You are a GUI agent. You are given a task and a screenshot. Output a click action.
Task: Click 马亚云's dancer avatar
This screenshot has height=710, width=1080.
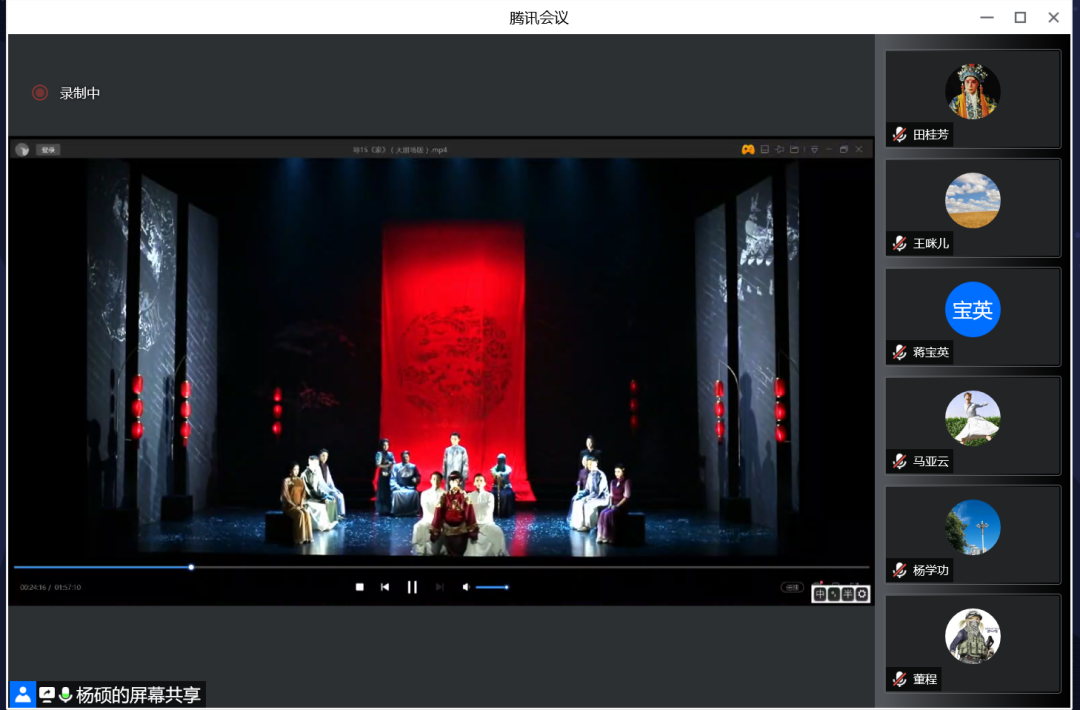pos(973,418)
